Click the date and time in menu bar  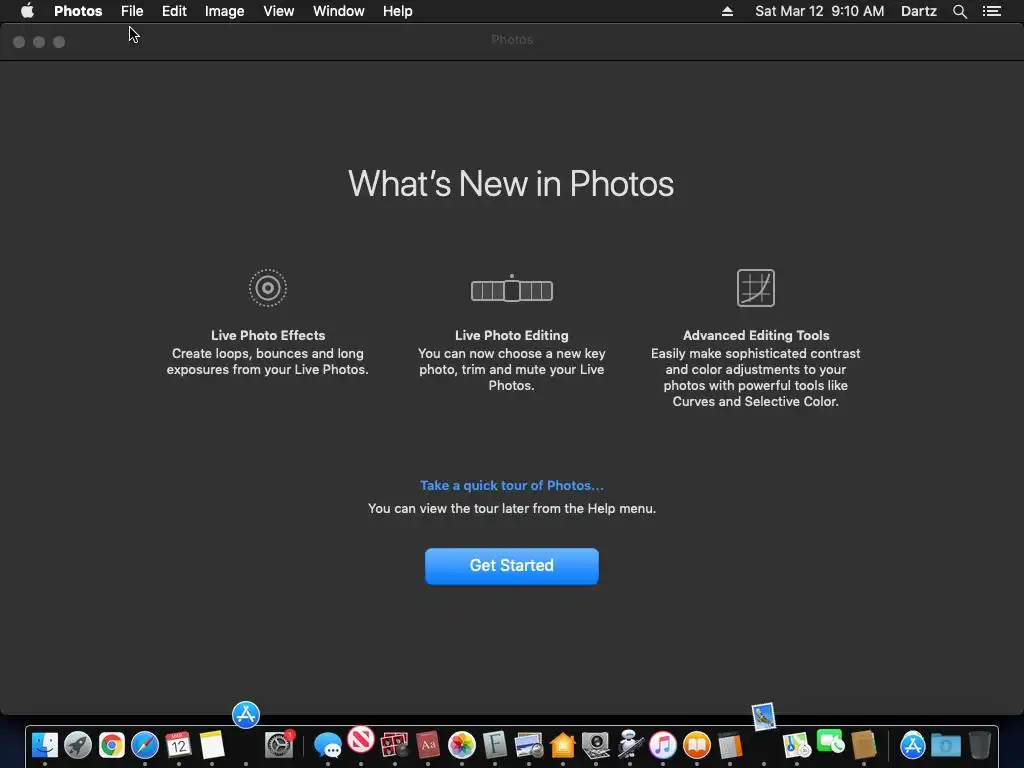[820, 11]
